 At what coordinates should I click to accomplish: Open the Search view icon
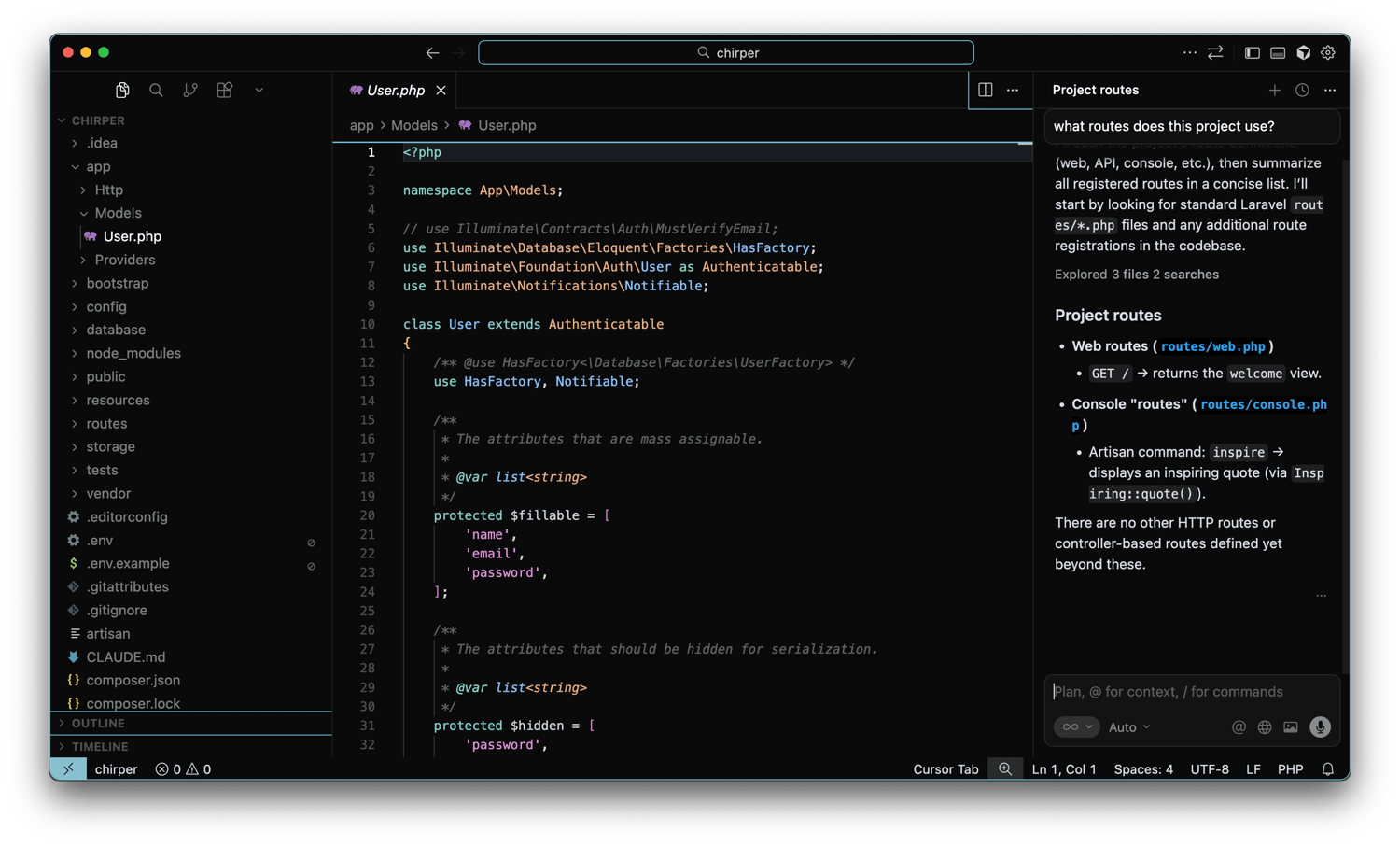click(x=156, y=90)
